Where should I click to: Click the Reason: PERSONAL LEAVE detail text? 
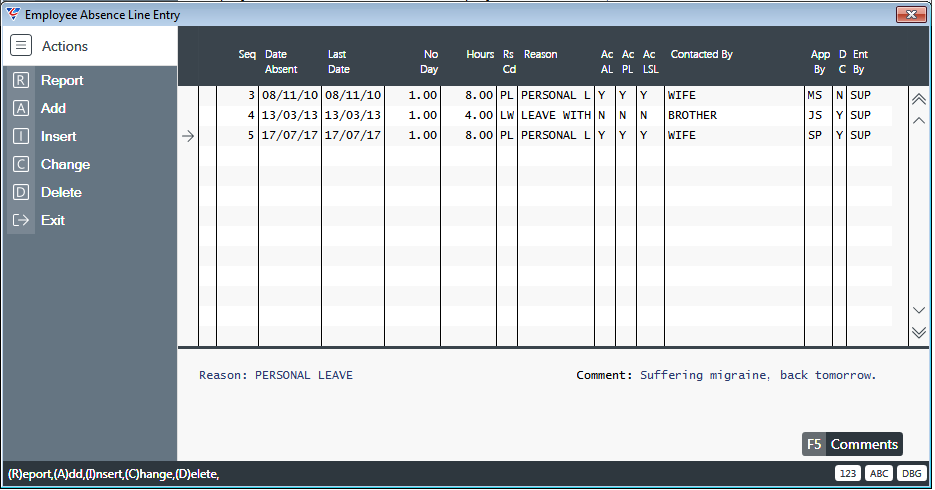pos(275,375)
